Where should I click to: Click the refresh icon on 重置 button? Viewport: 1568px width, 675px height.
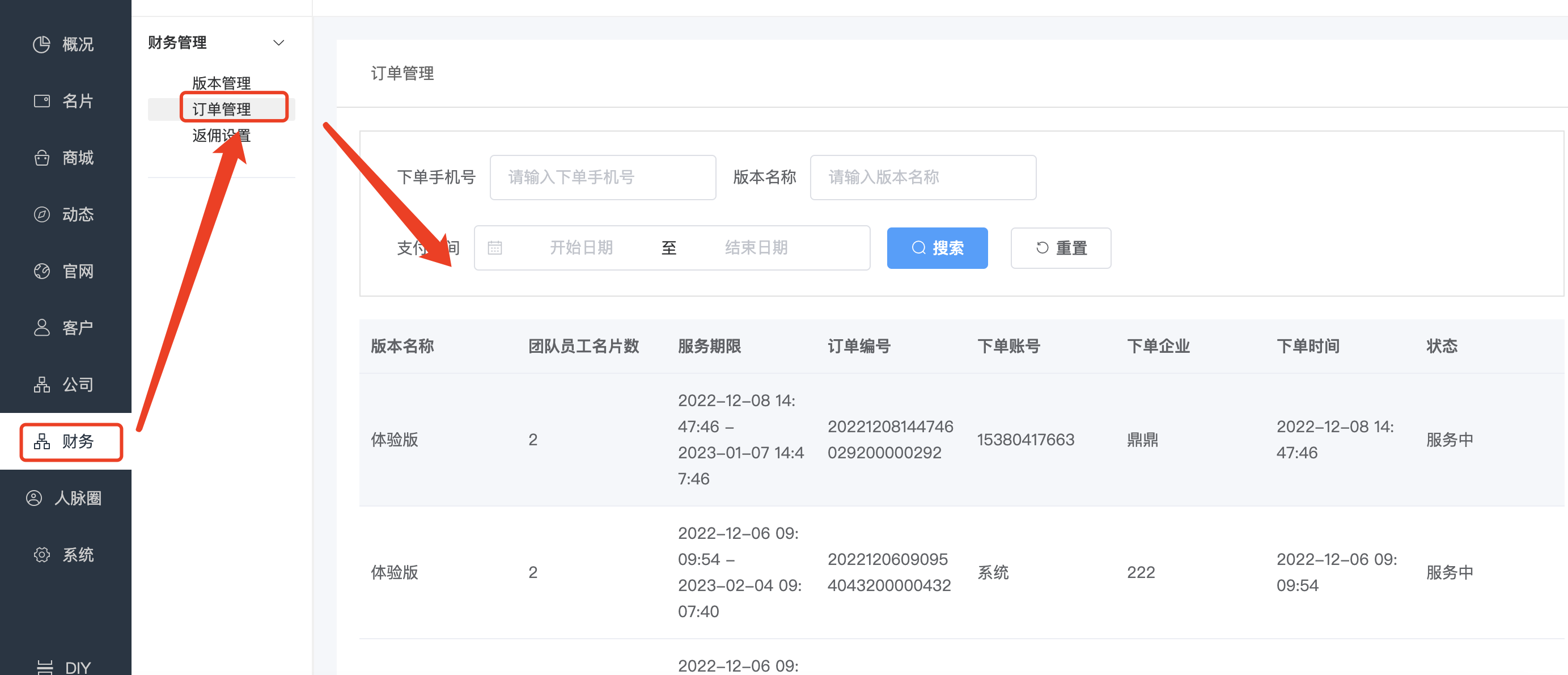point(1042,248)
